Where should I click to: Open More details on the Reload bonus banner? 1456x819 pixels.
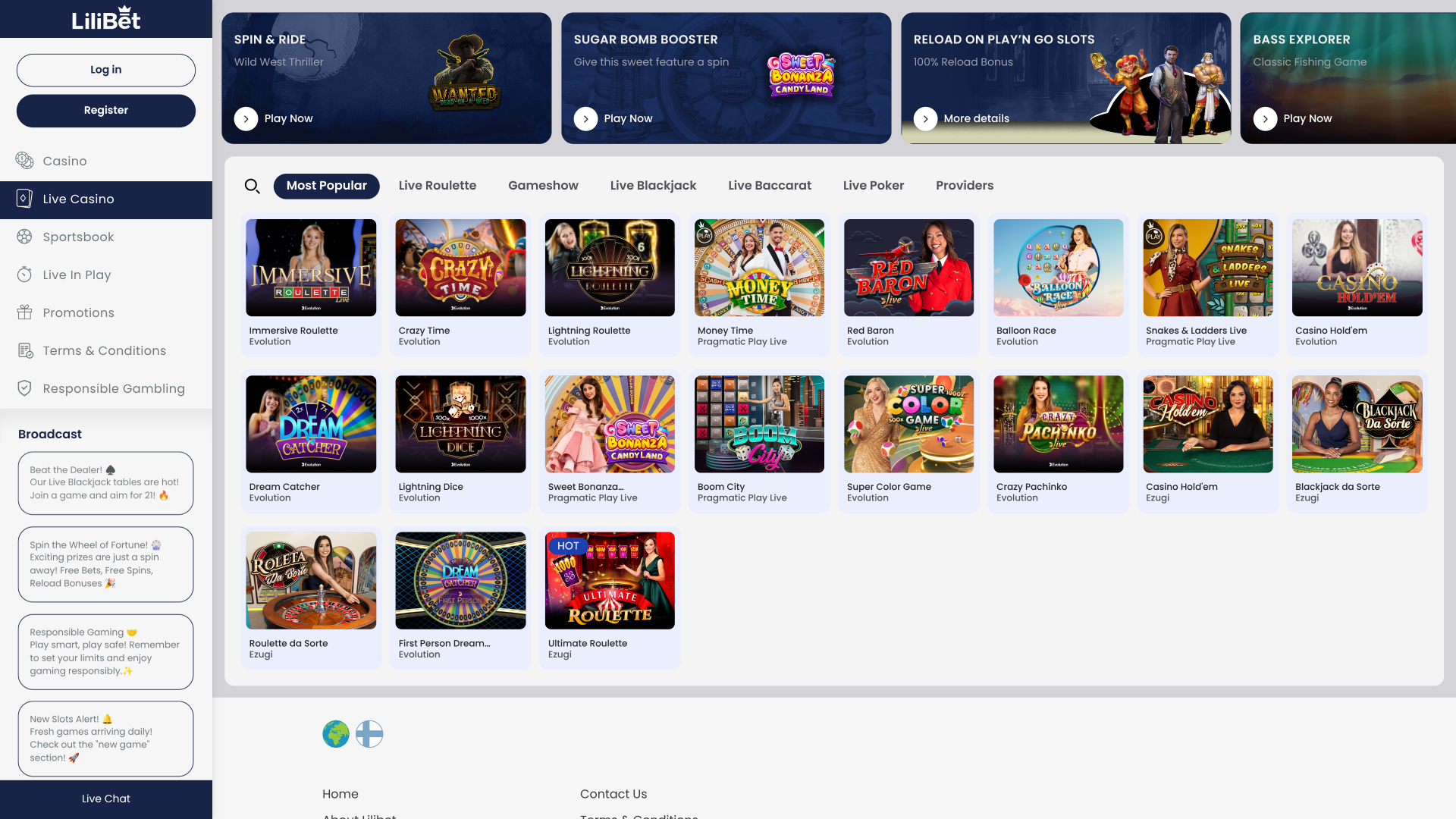[925, 118]
